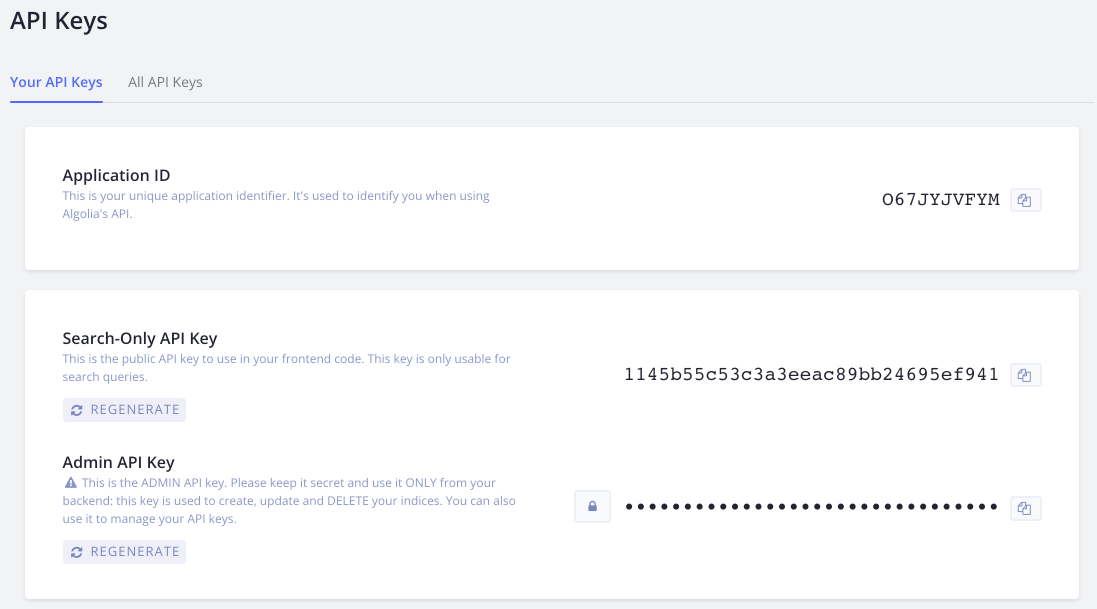Regenerate the Admin API Key
This screenshot has width=1097, height=609.
click(x=124, y=551)
